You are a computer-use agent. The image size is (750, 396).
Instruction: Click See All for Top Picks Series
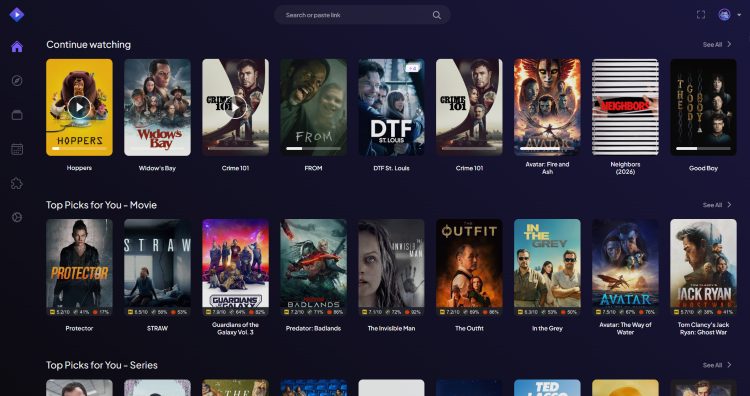click(x=712, y=365)
